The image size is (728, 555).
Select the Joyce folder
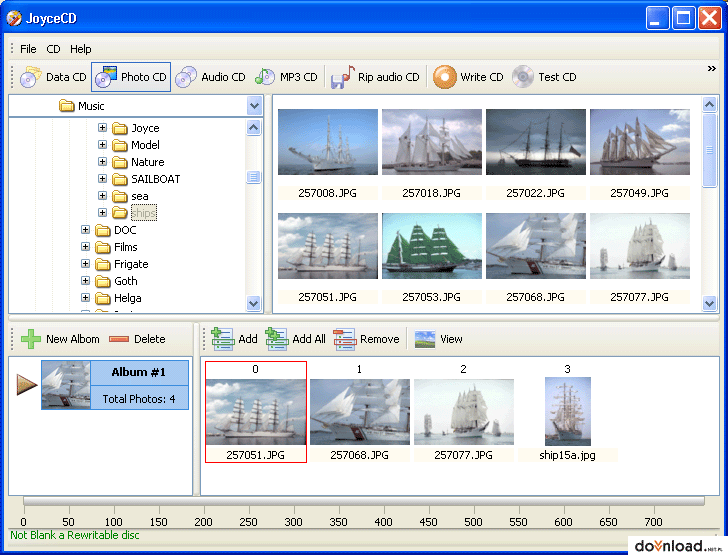[145, 128]
